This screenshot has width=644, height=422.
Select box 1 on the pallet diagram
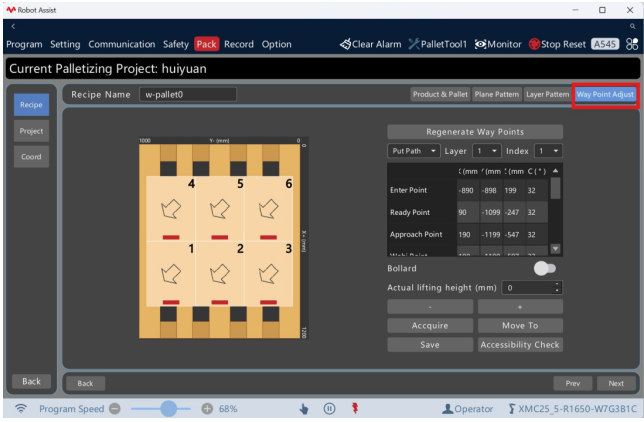click(x=171, y=274)
